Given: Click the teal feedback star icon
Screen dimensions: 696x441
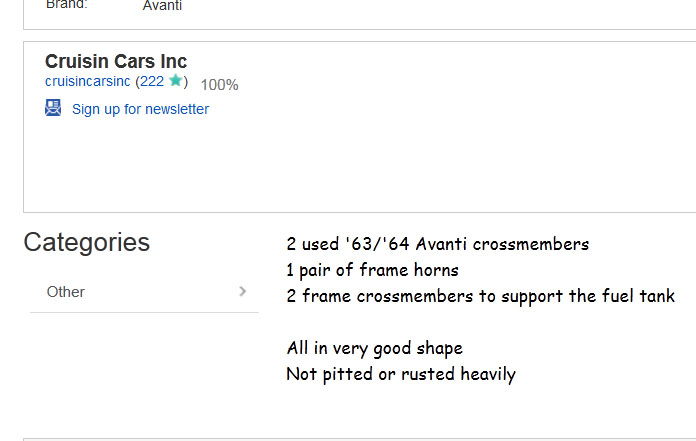Looking at the screenshot, I should coord(176,81).
